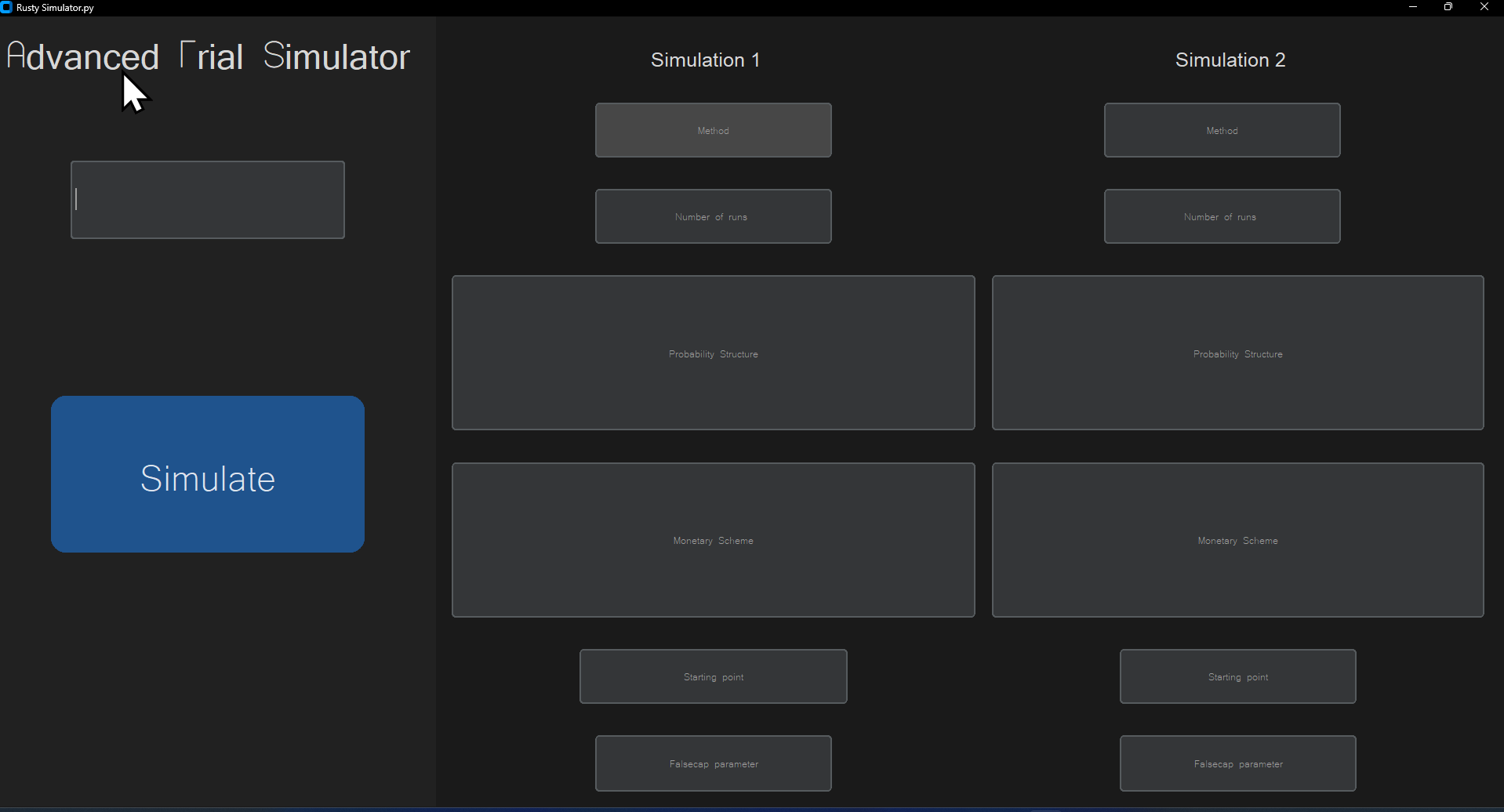The height and width of the screenshot is (812, 1504).
Task: Click the Simulation 1 heading
Action: tap(705, 60)
